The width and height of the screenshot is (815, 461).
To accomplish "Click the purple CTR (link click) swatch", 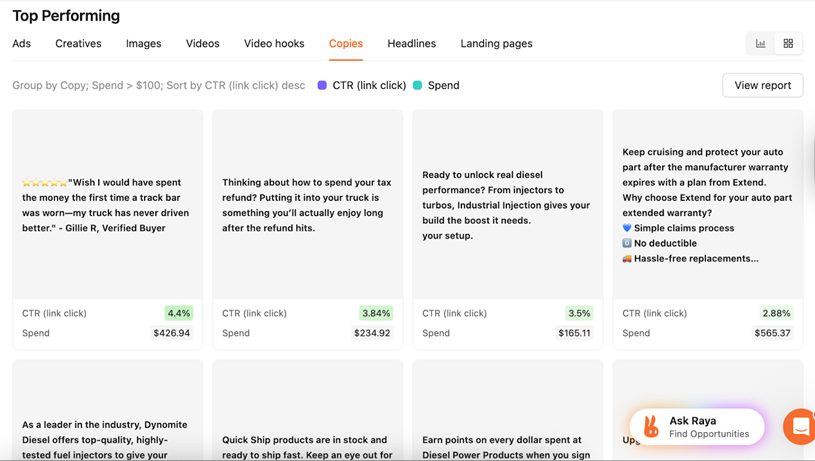I will tap(322, 85).
